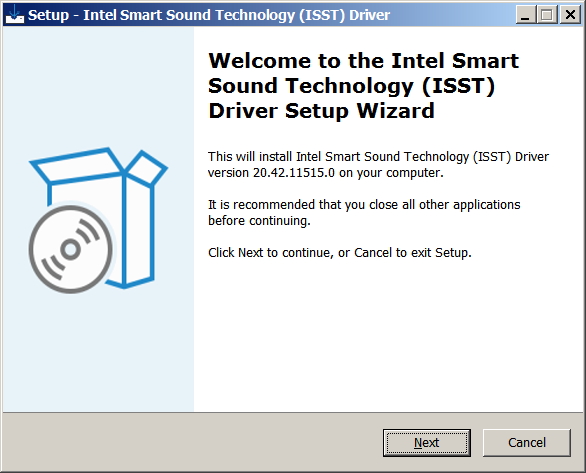Click the 'Sound Technology (ISST)' heading line

[352, 86]
